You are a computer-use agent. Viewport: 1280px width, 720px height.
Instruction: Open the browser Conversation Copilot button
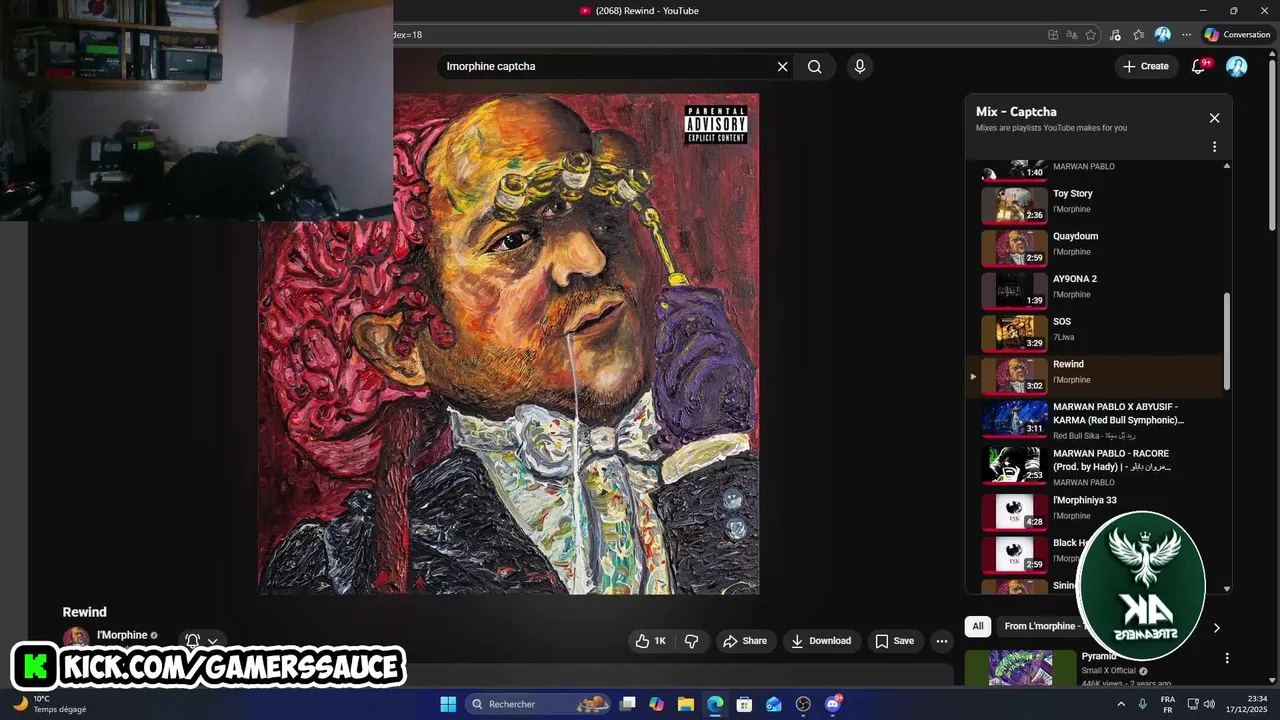[x=1237, y=35]
